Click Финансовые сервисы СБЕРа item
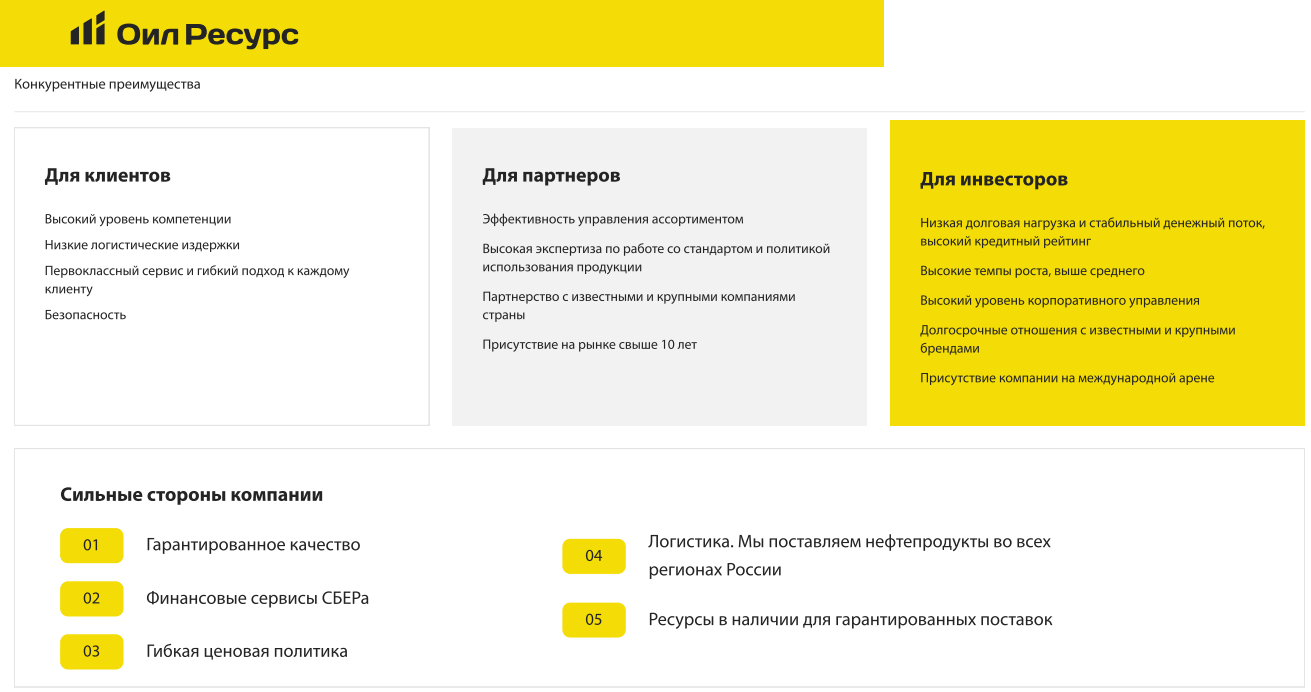 pyautogui.click(x=257, y=598)
